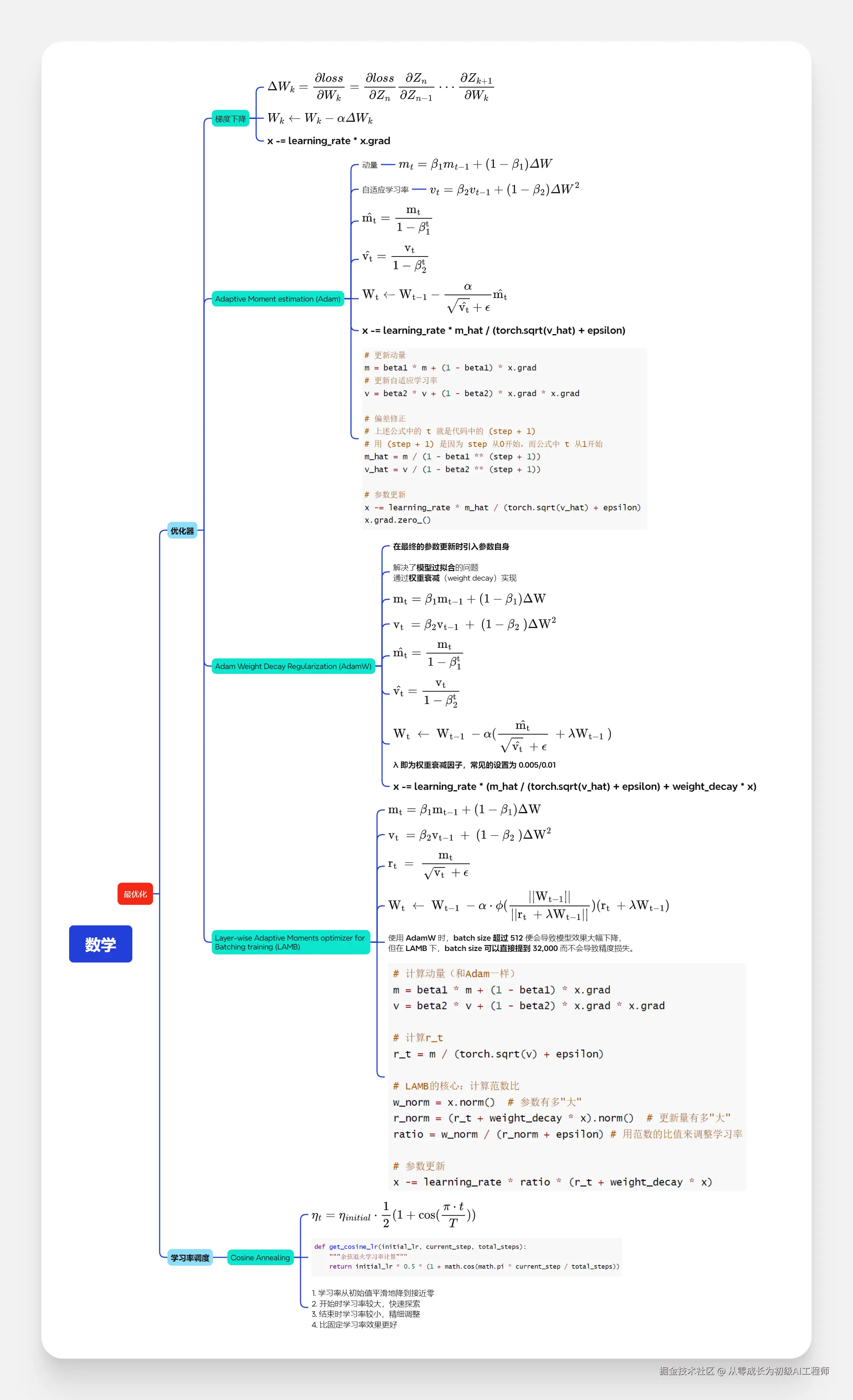This screenshot has height=1400, width=853.
Task: Click the red 最优化 node
Action: click(135, 893)
